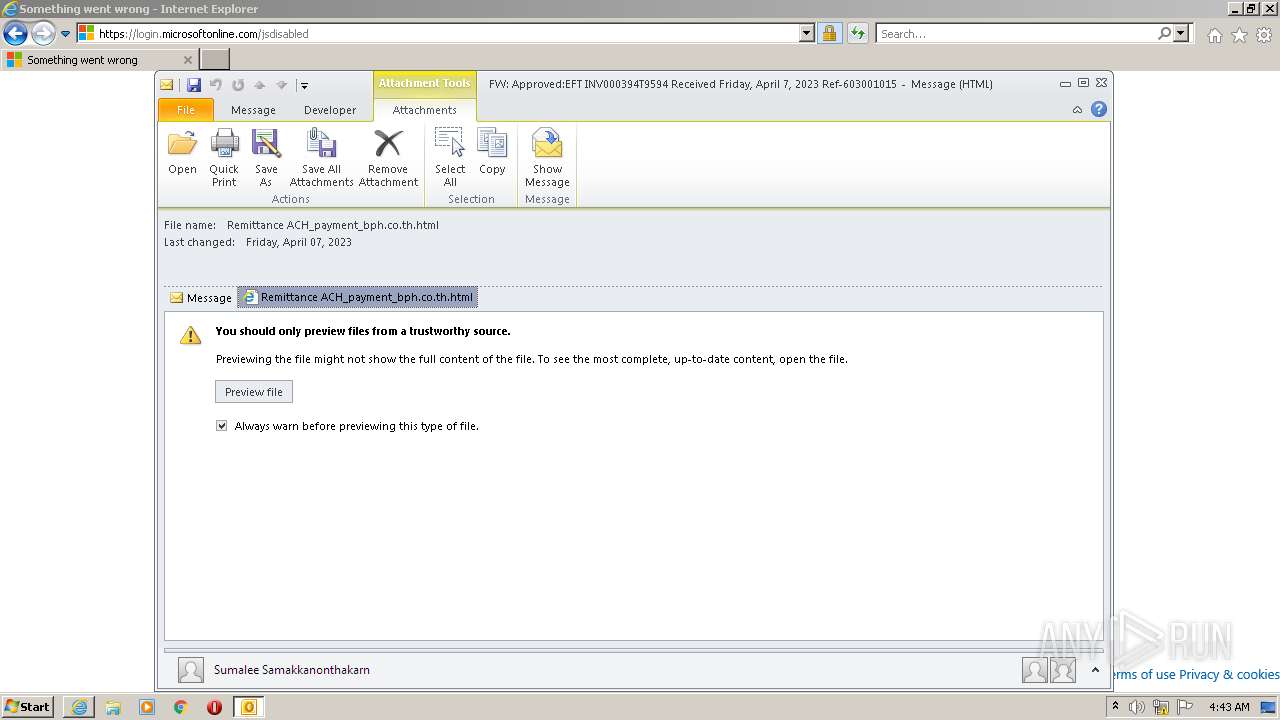Click the media player taskbar icon

tap(147, 707)
